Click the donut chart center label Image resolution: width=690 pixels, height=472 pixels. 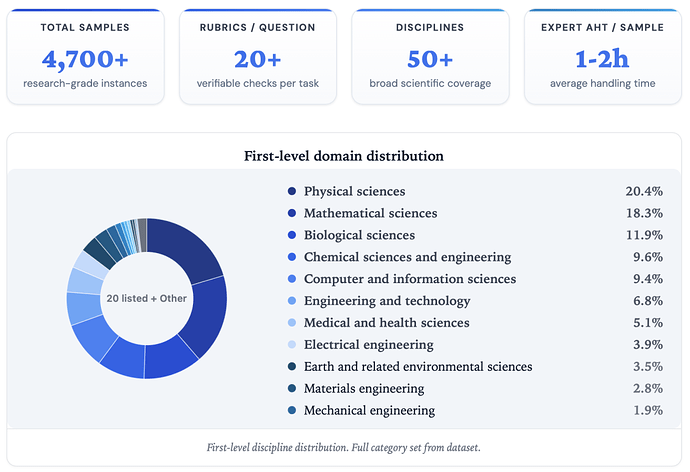[146, 298]
